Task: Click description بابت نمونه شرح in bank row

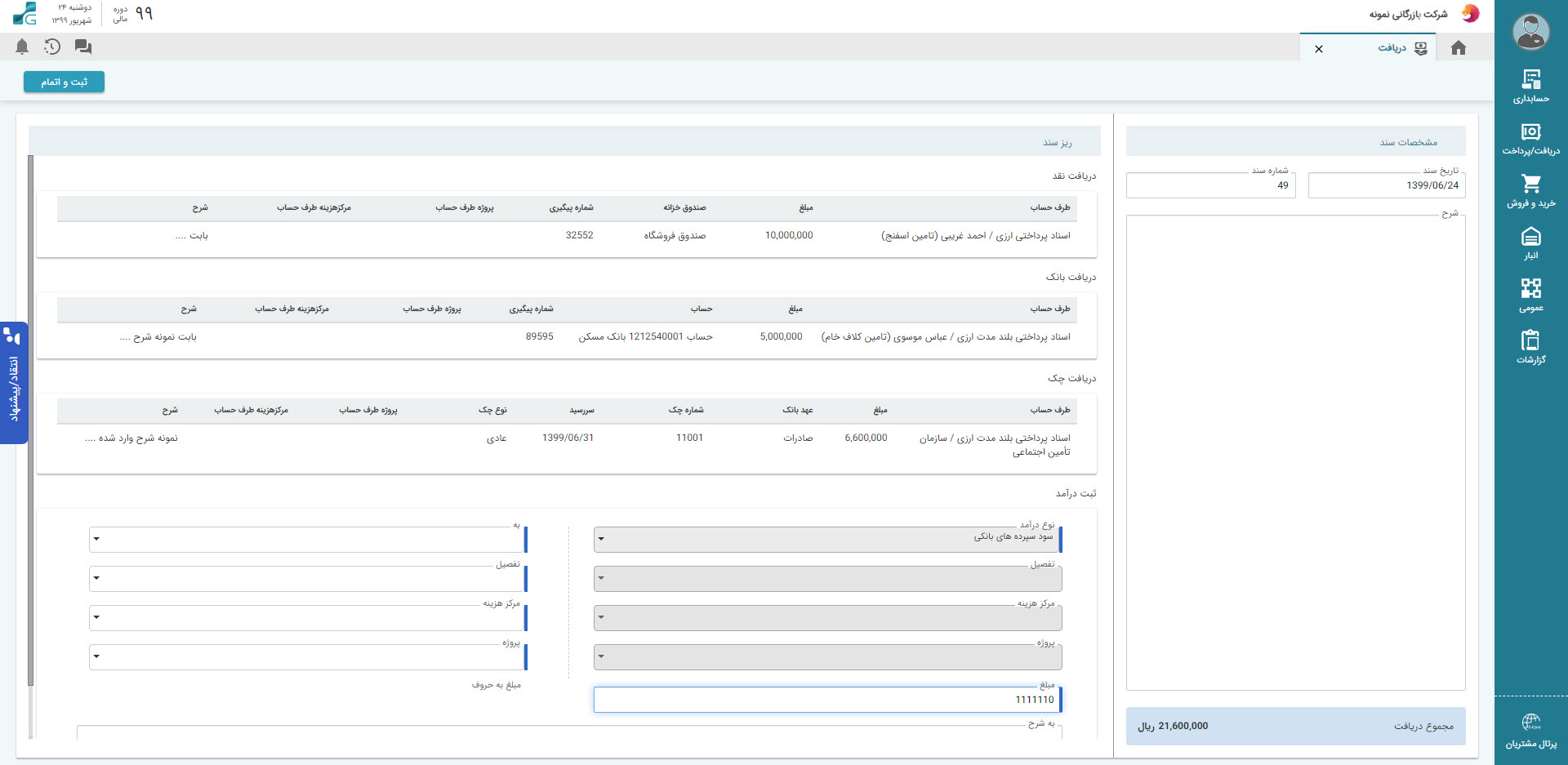Action: tap(158, 336)
